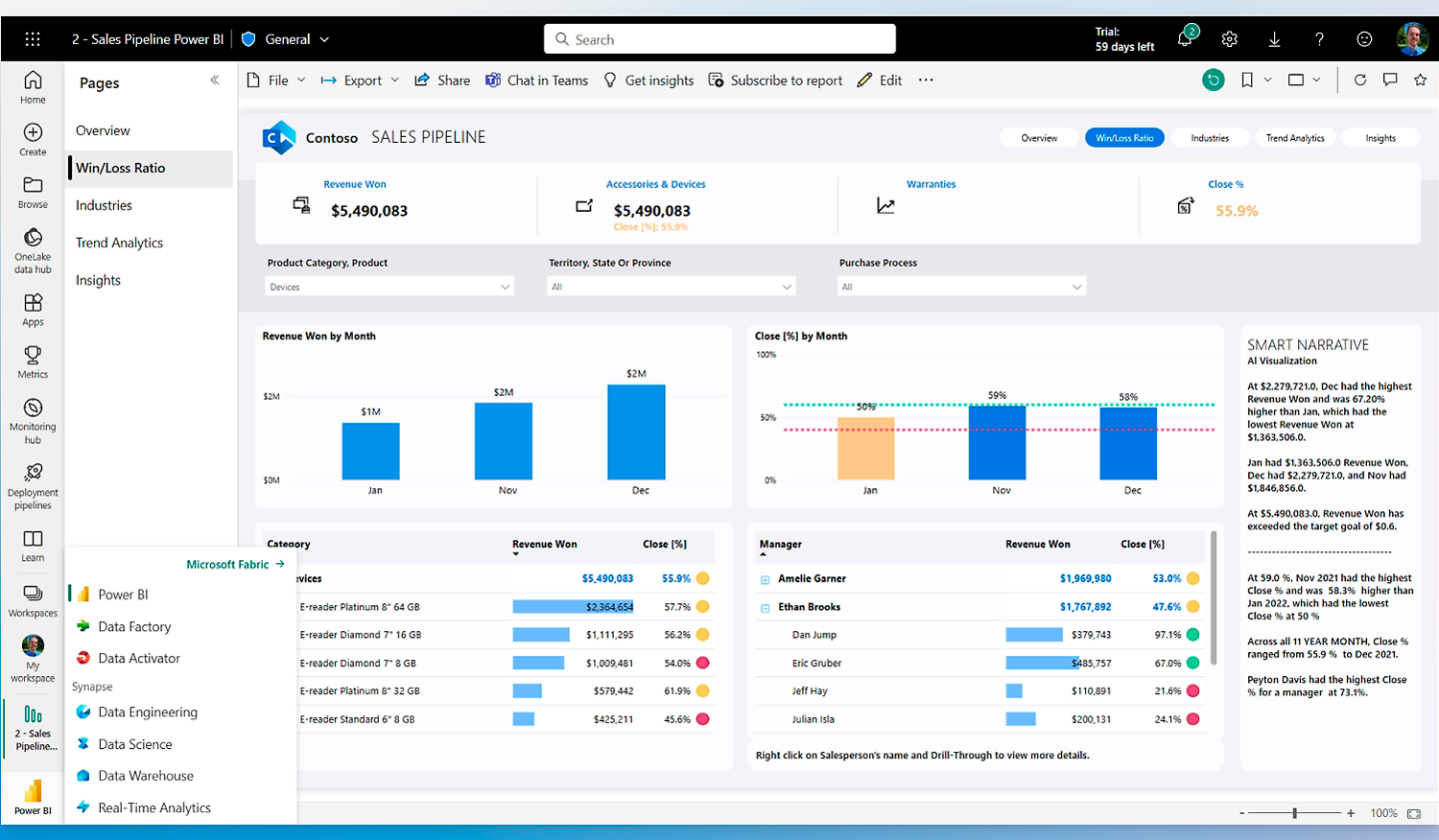Go to Home in left navigation
Screen dimensions: 1439x840
33,87
